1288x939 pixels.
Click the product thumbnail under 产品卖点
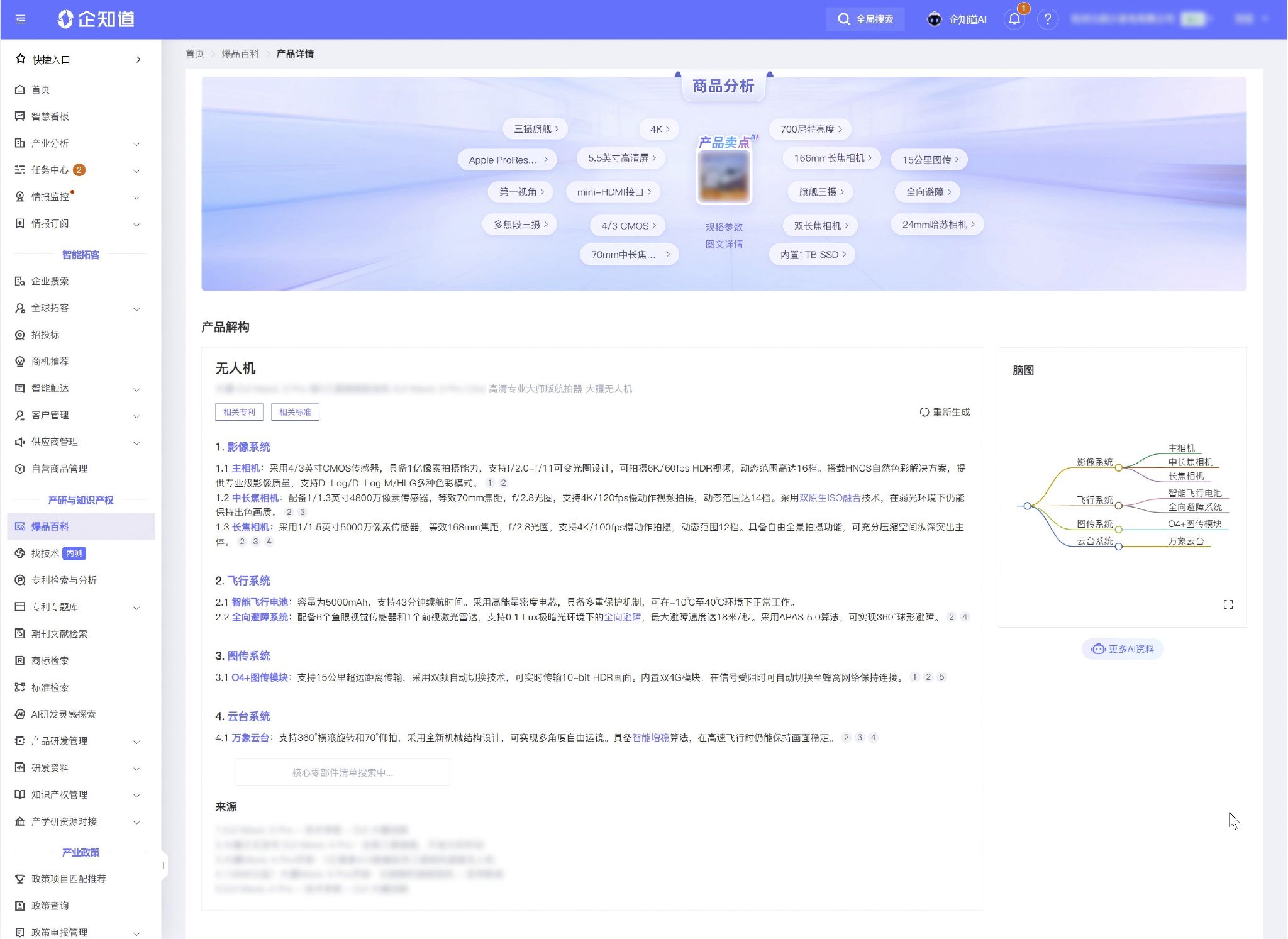(723, 177)
